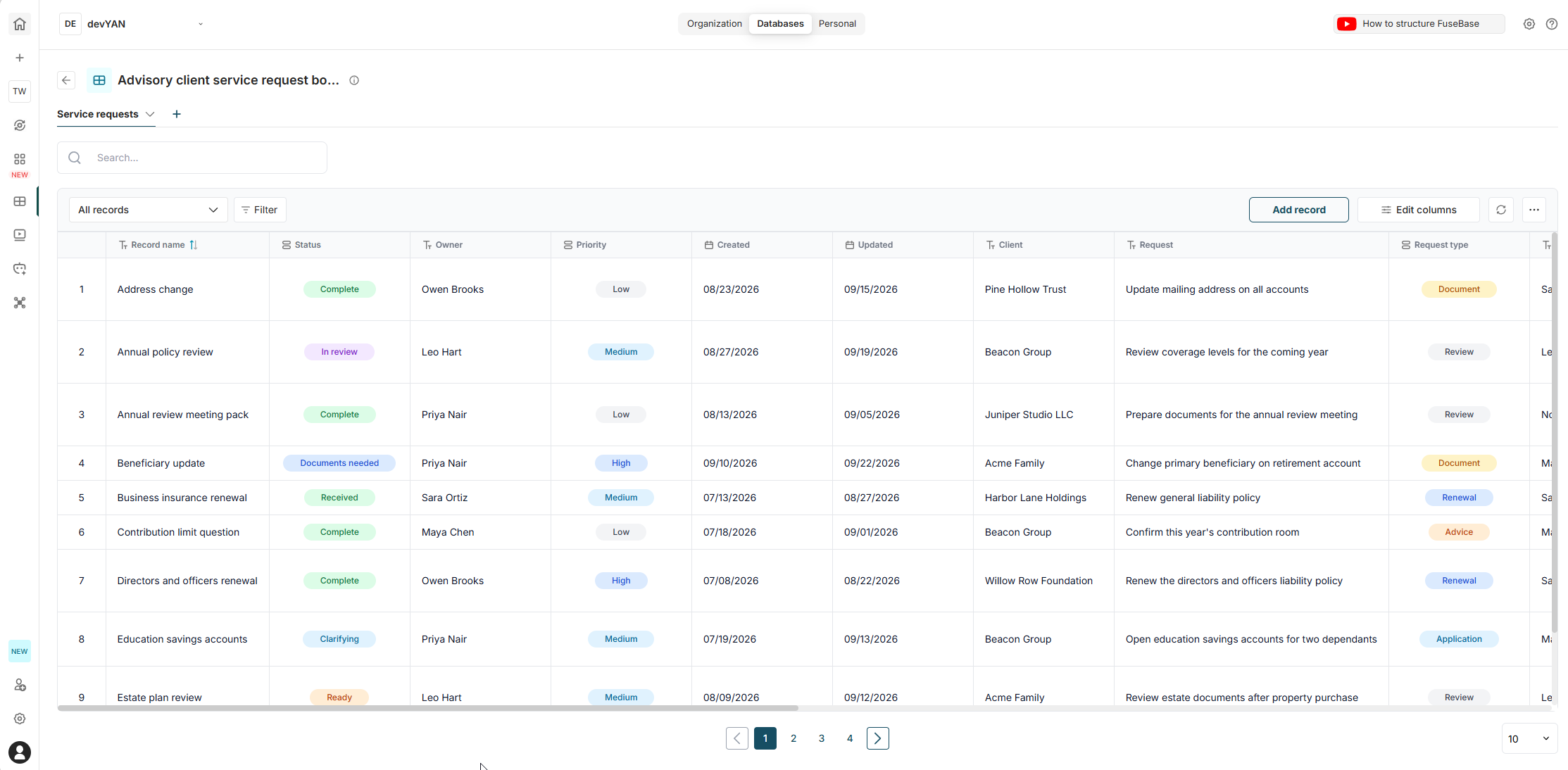The height and width of the screenshot is (770, 1568).
Task: Open the apps grid icon marked NEW
Action: click(20, 160)
